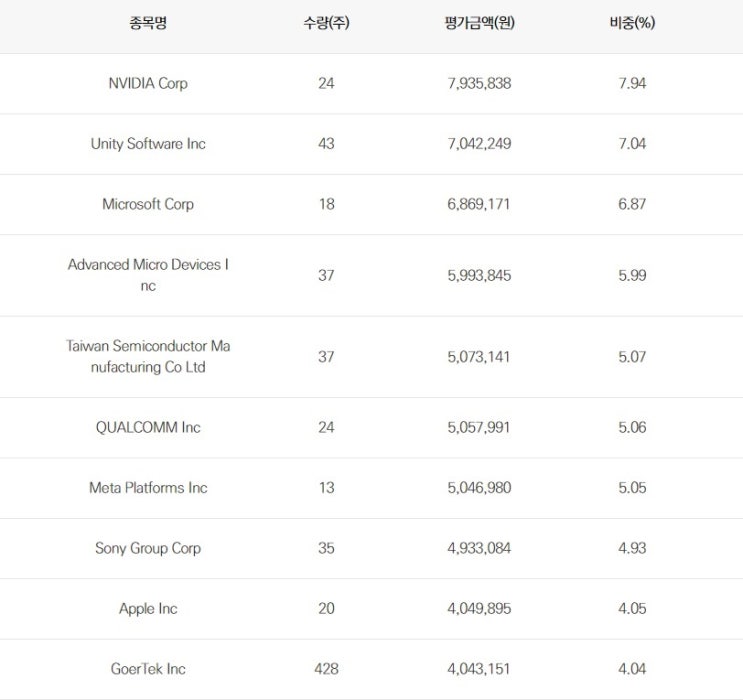
Task: Click Microsoft weight value 6.87
Action: click(x=632, y=204)
